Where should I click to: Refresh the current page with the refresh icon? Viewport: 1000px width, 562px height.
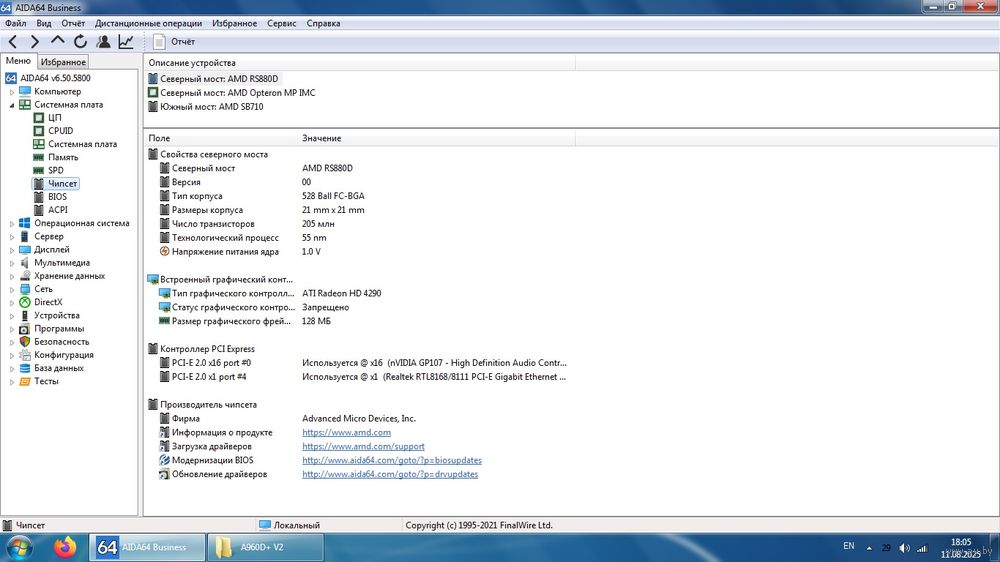tap(80, 42)
